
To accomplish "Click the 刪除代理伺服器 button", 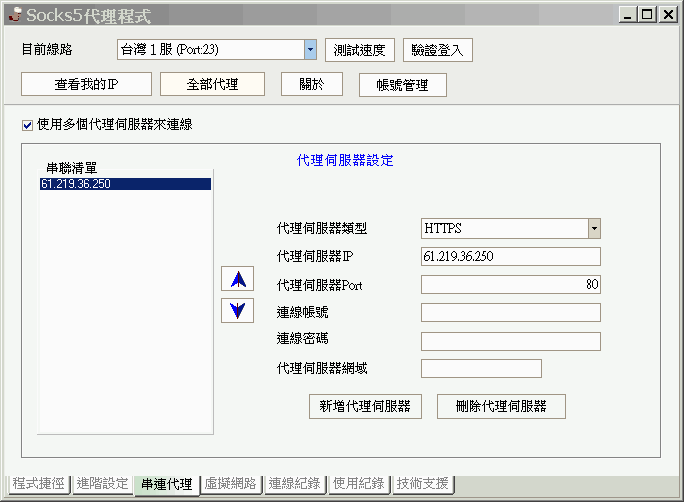I will tap(501, 406).
